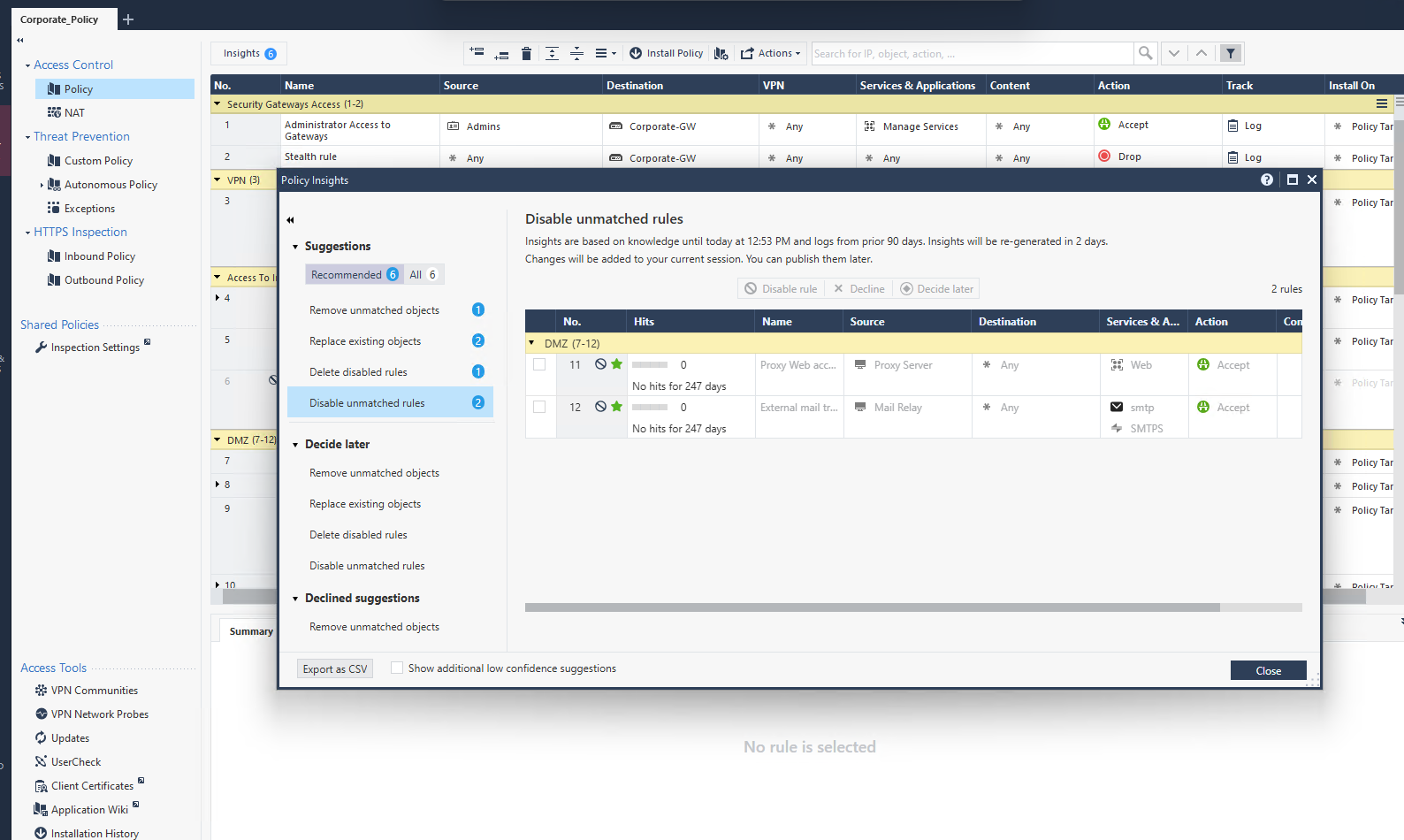
Task: Focus the rule search field
Action: [x=972, y=53]
